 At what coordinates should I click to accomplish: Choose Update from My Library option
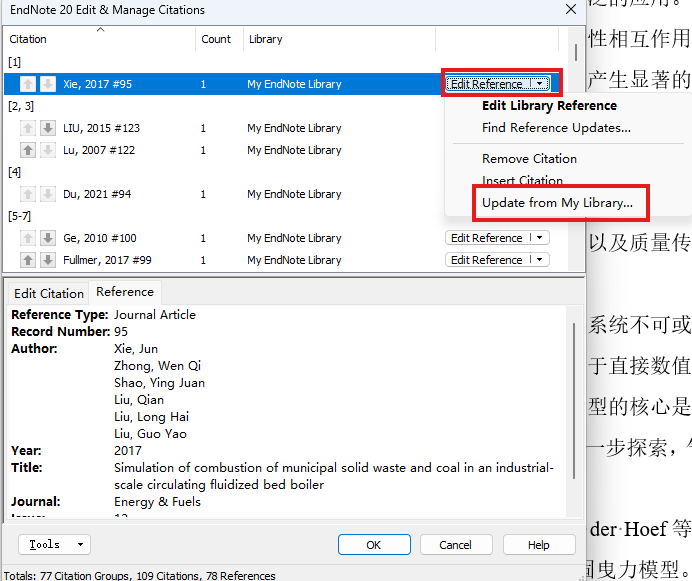point(557,203)
